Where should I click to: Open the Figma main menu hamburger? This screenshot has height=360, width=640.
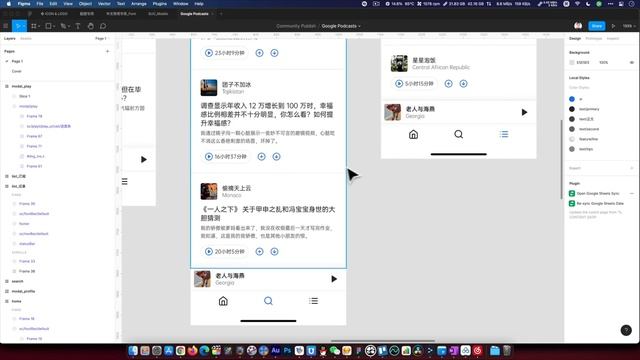[x=5, y=26]
